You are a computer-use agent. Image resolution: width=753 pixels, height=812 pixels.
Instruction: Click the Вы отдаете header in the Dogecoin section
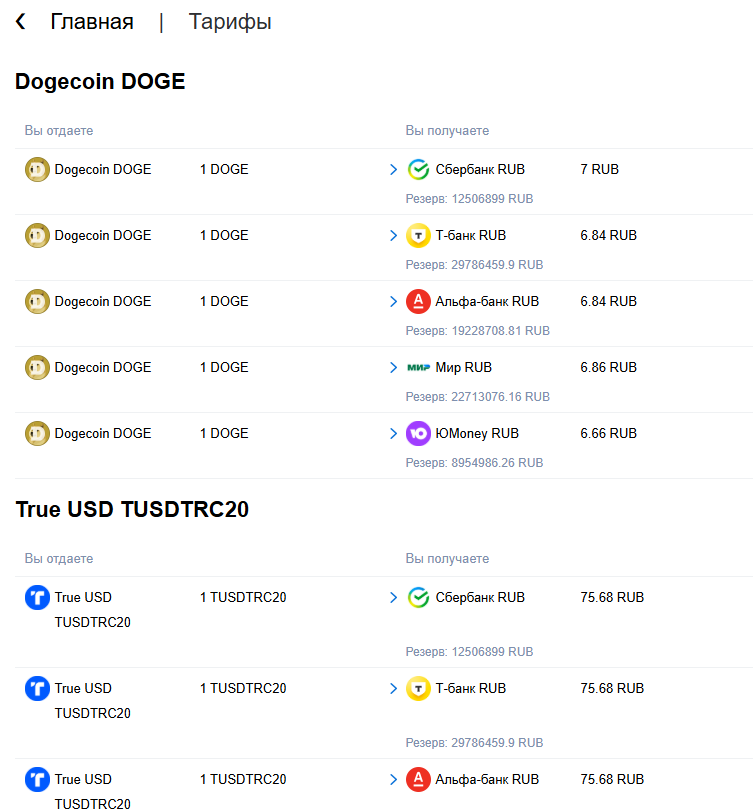[x=59, y=130]
